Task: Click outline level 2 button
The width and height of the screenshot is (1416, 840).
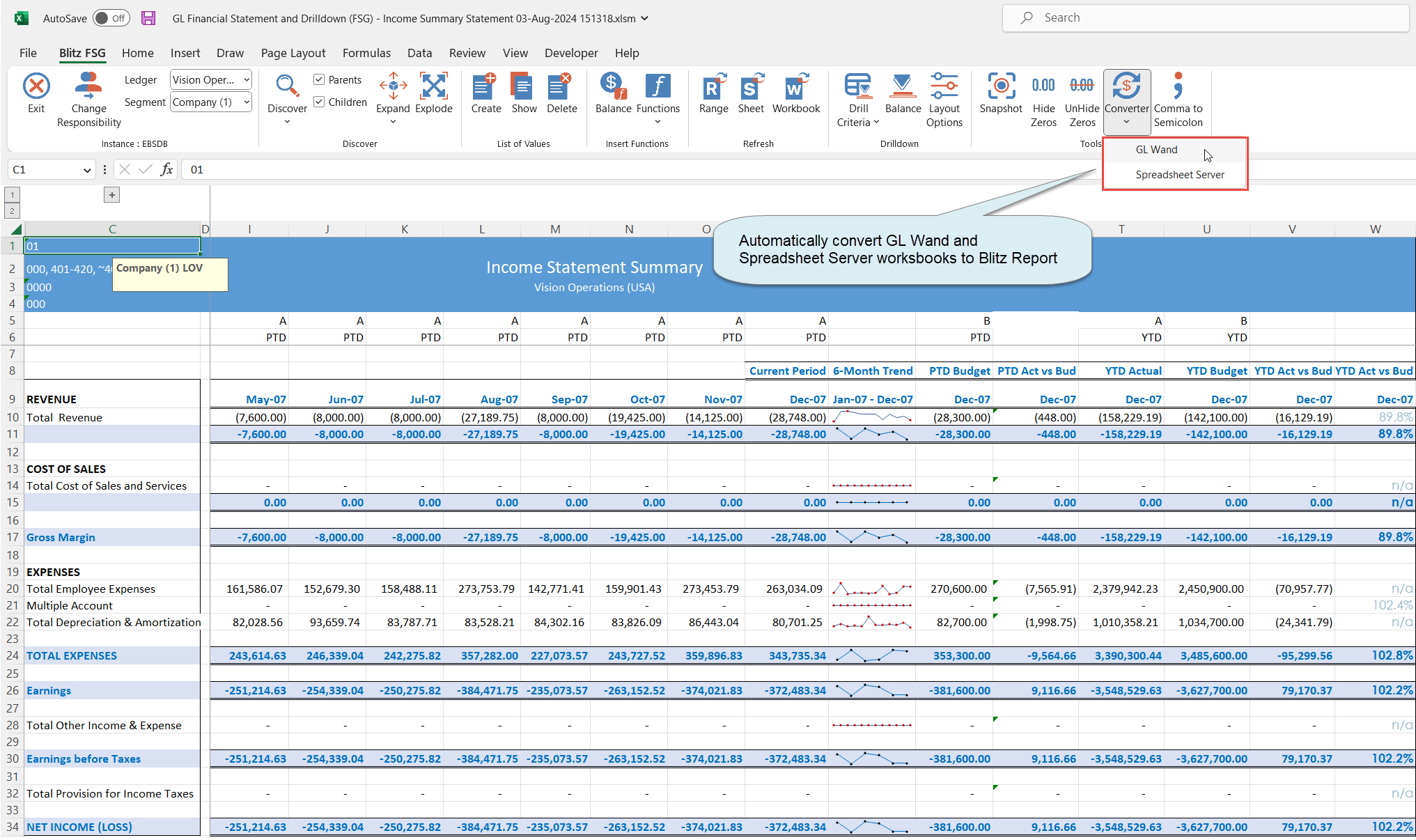Action: 12,210
